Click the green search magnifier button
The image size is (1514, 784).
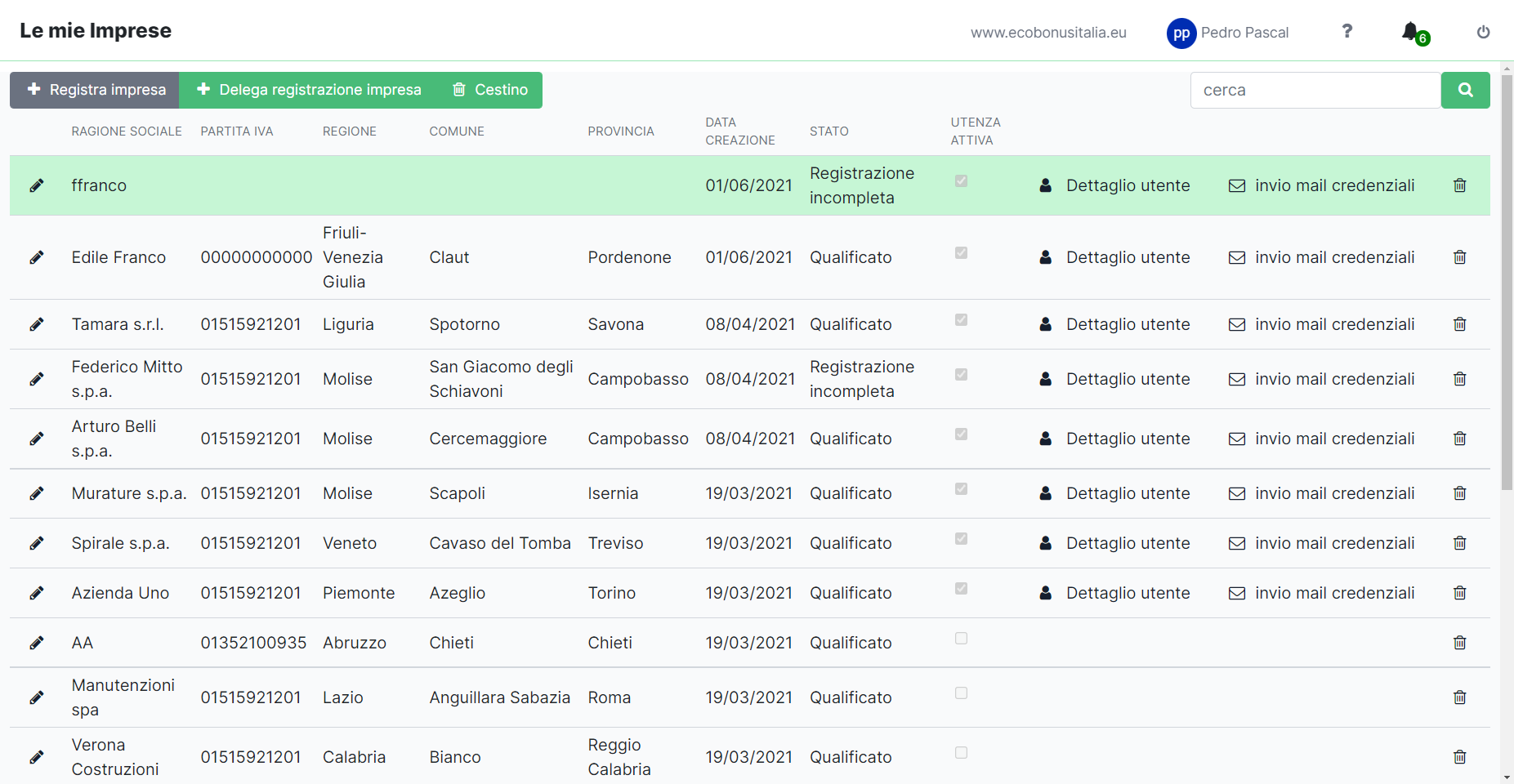point(1466,90)
